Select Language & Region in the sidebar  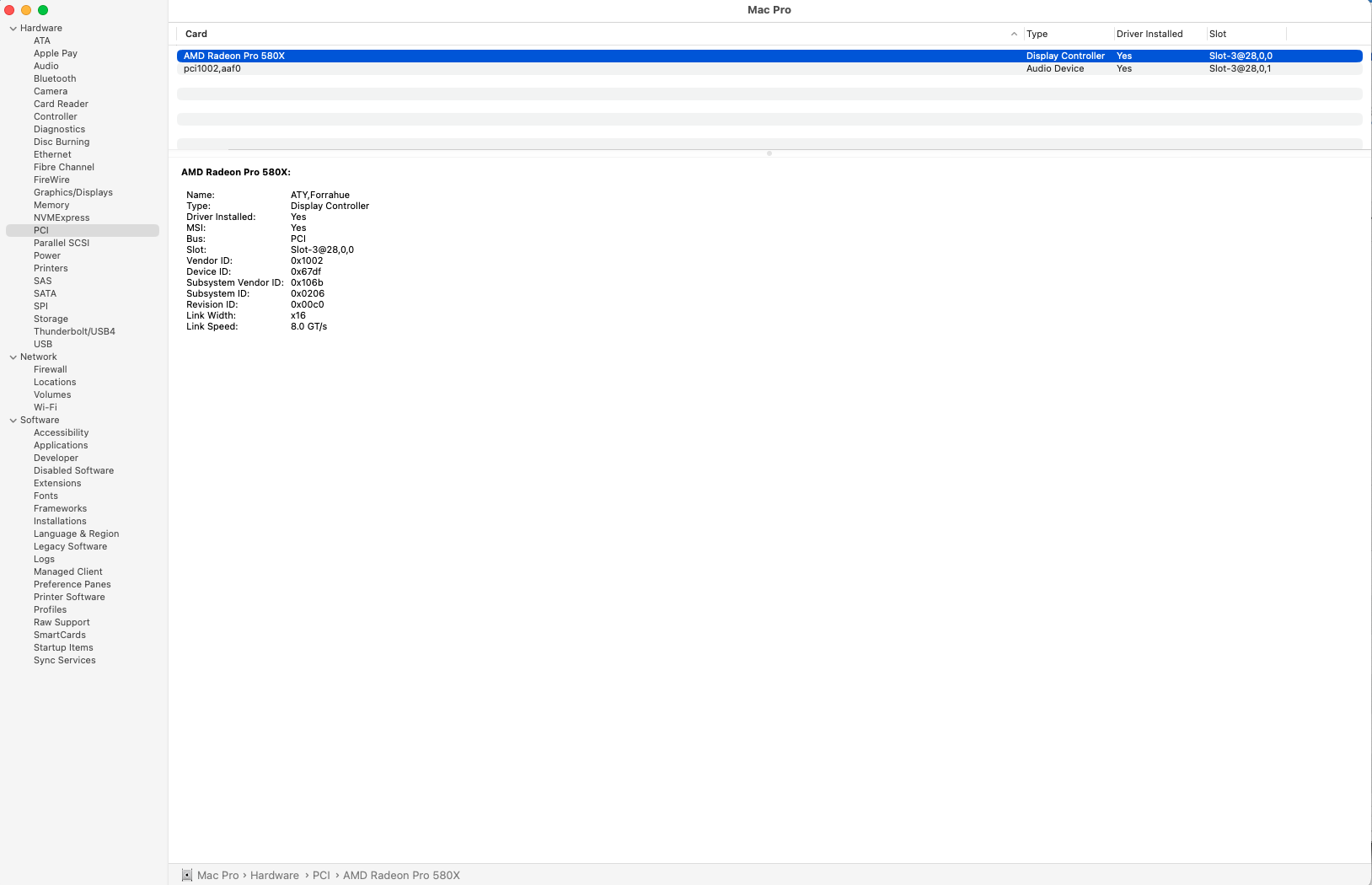76,534
